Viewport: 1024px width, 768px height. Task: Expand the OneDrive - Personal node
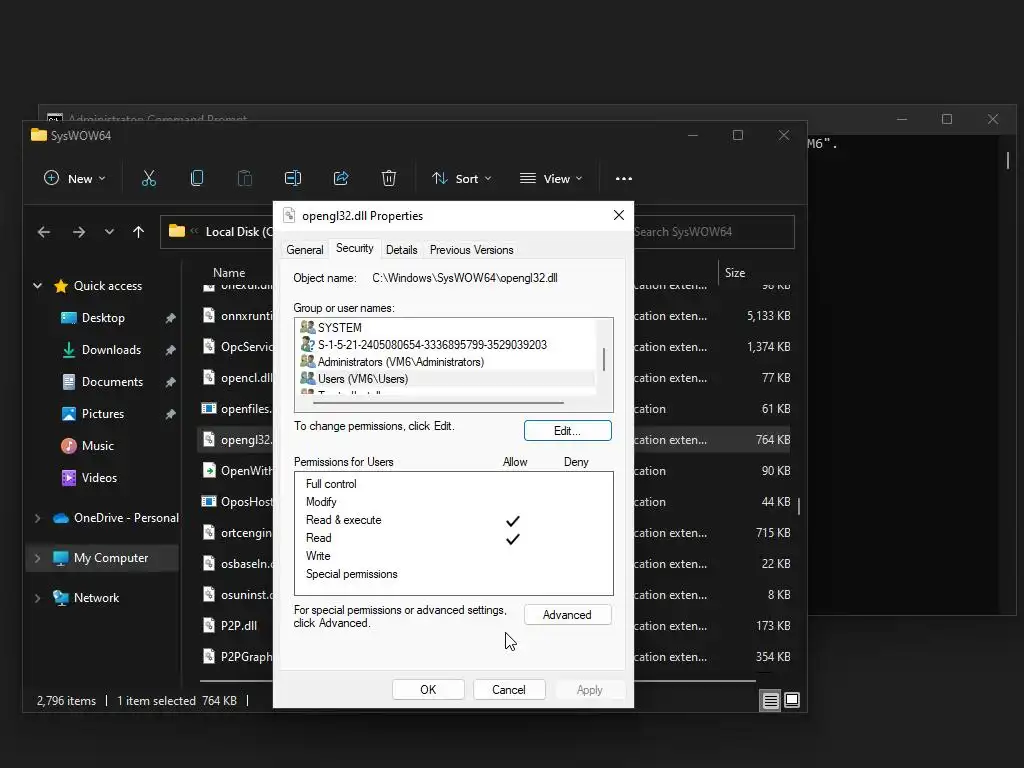[x=37, y=519]
